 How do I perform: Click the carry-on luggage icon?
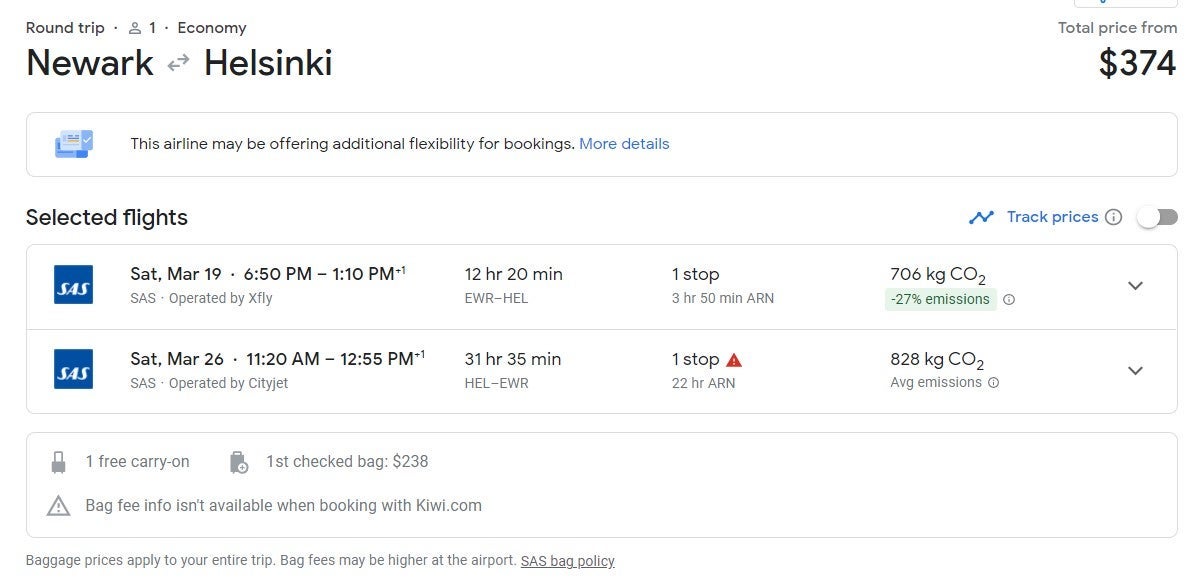(x=58, y=462)
